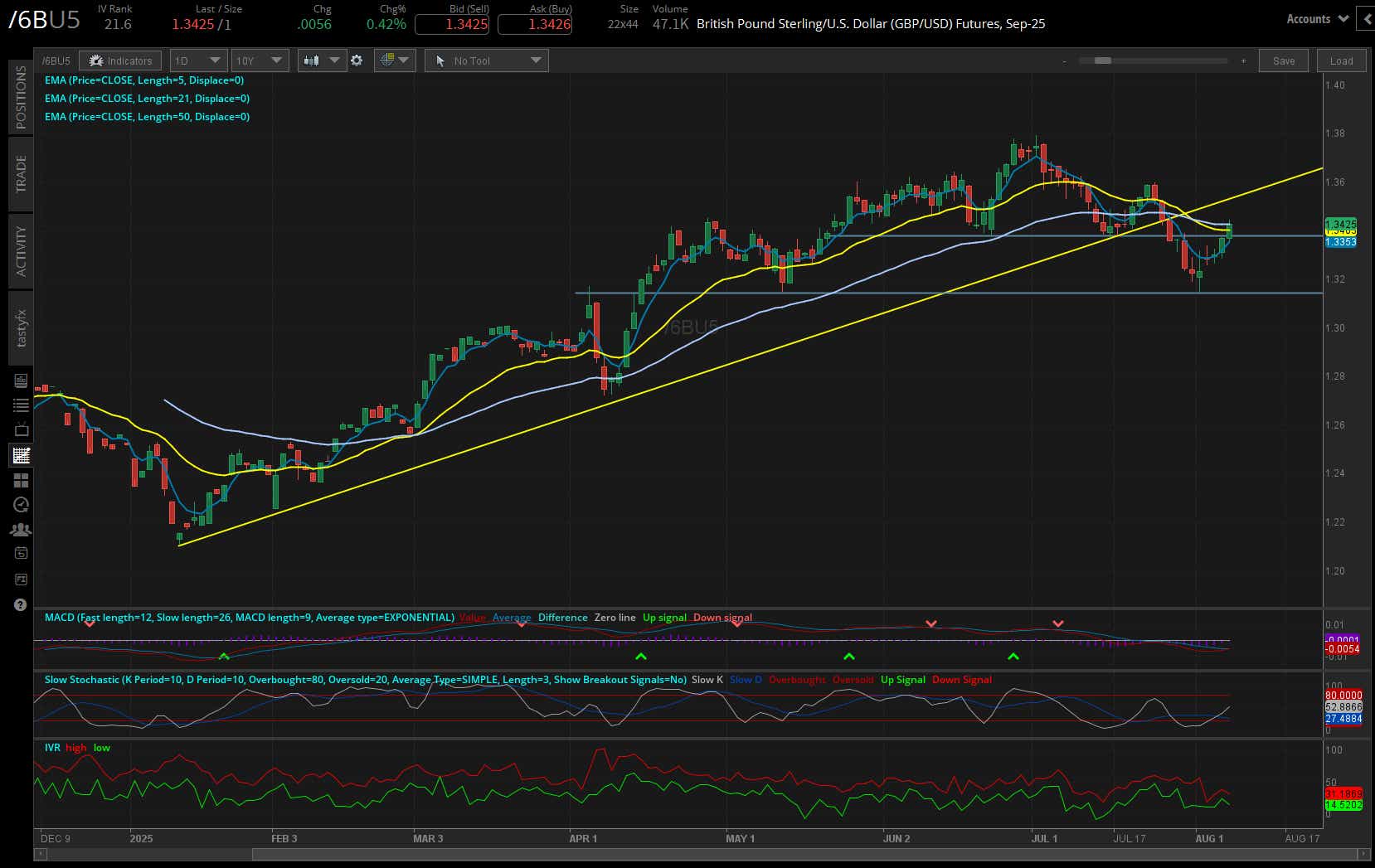Viewport: 1375px width, 868px height.
Task: Open the TRADE side tab
Action: coord(21,174)
